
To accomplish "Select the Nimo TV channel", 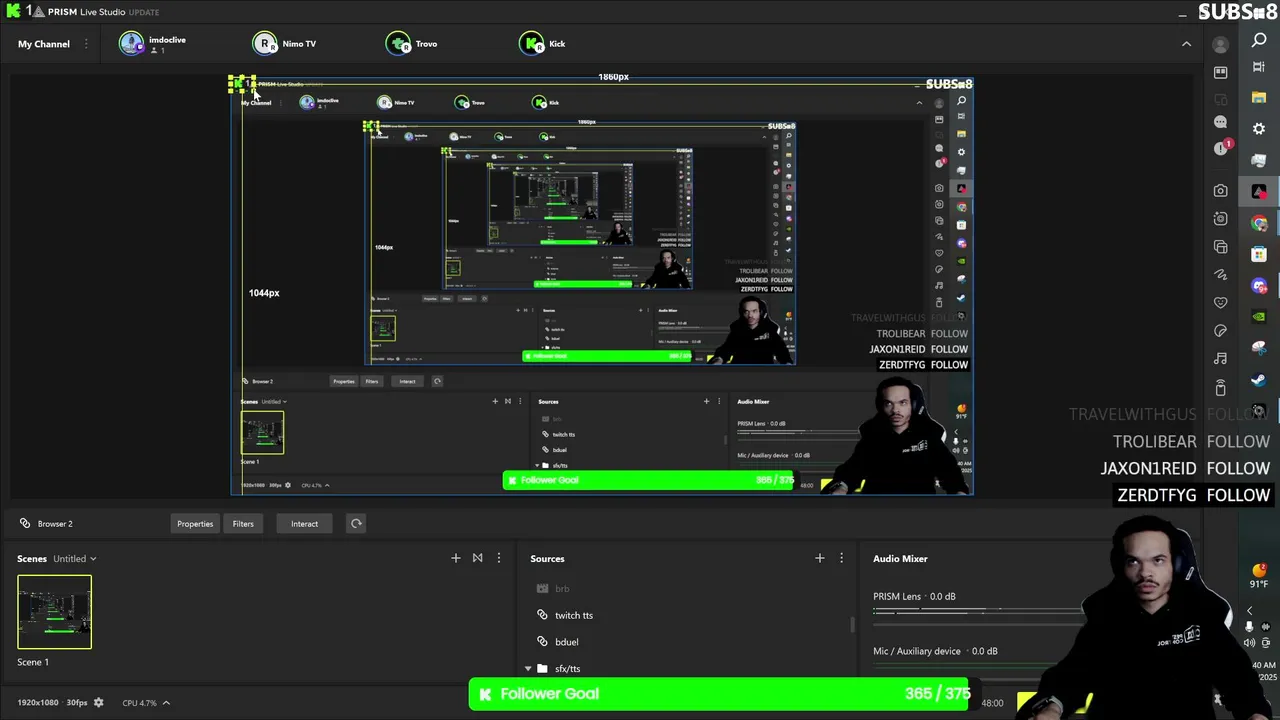I will point(285,44).
